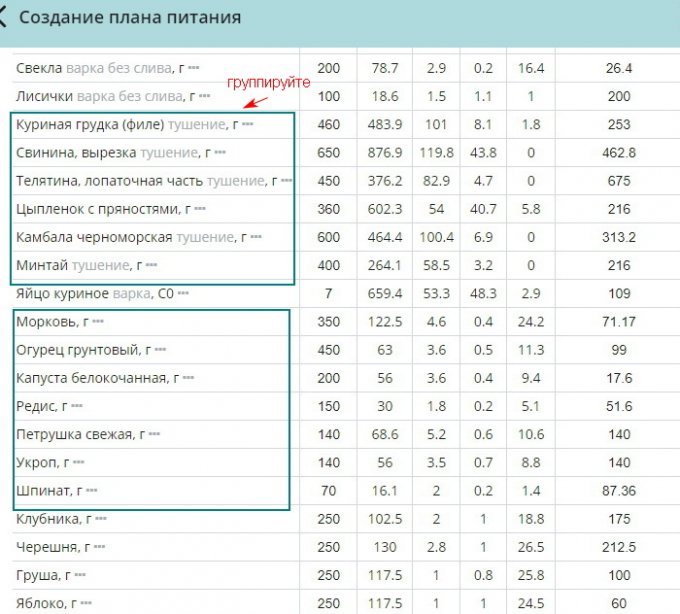The width and height of the screenshot is (680, 614).
Task: Click the three-dots icon beside Укроп
Action: [79, 464]
